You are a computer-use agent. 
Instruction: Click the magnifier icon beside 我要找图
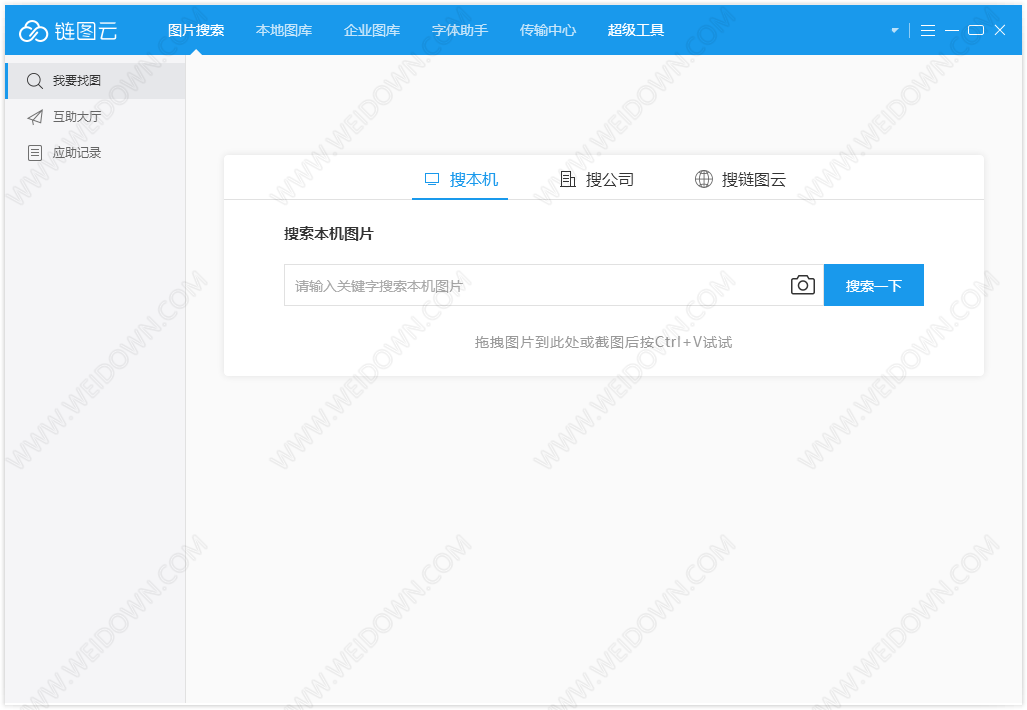pos(35,81)
